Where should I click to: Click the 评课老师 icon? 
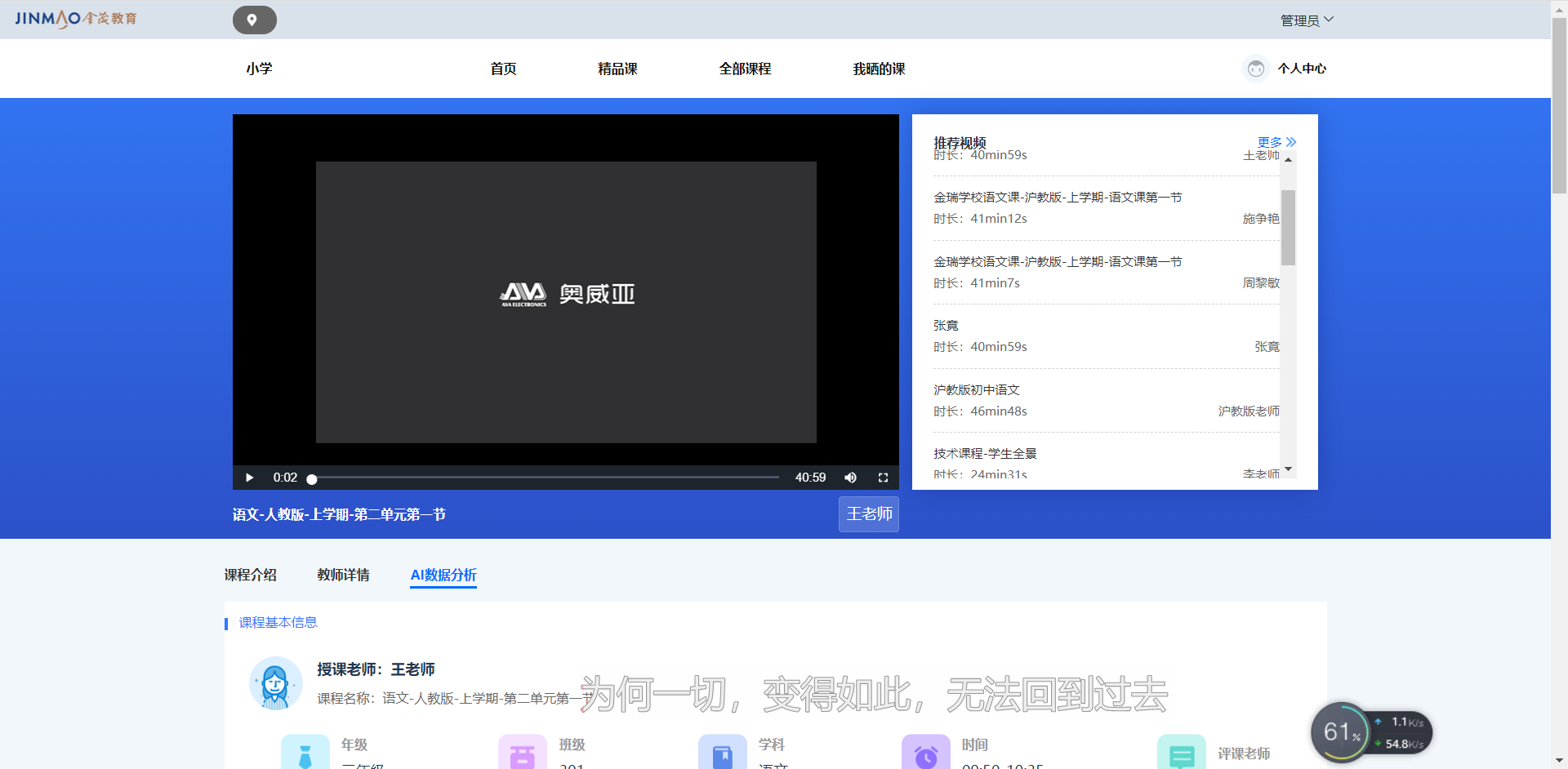(x=1182, y=752)
